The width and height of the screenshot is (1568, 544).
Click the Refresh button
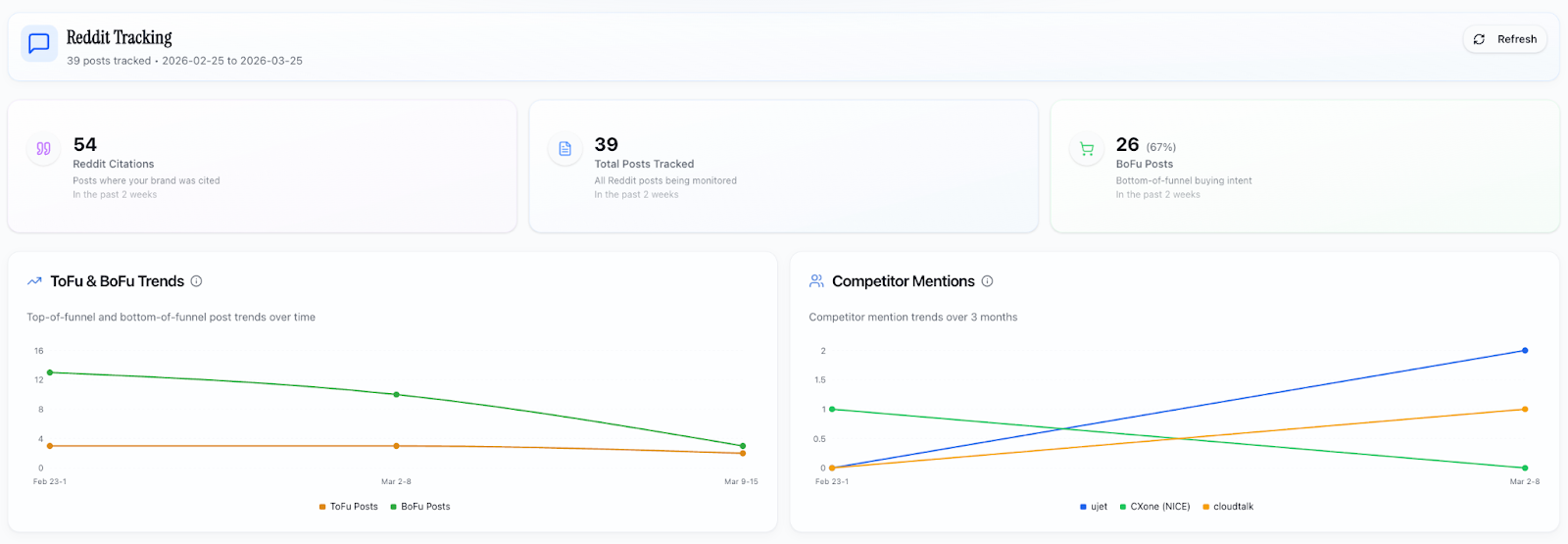coord(1505,39)
